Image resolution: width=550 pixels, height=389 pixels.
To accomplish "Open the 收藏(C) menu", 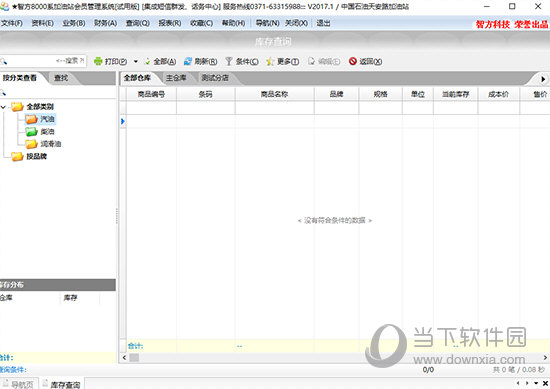I will [201, 23].
